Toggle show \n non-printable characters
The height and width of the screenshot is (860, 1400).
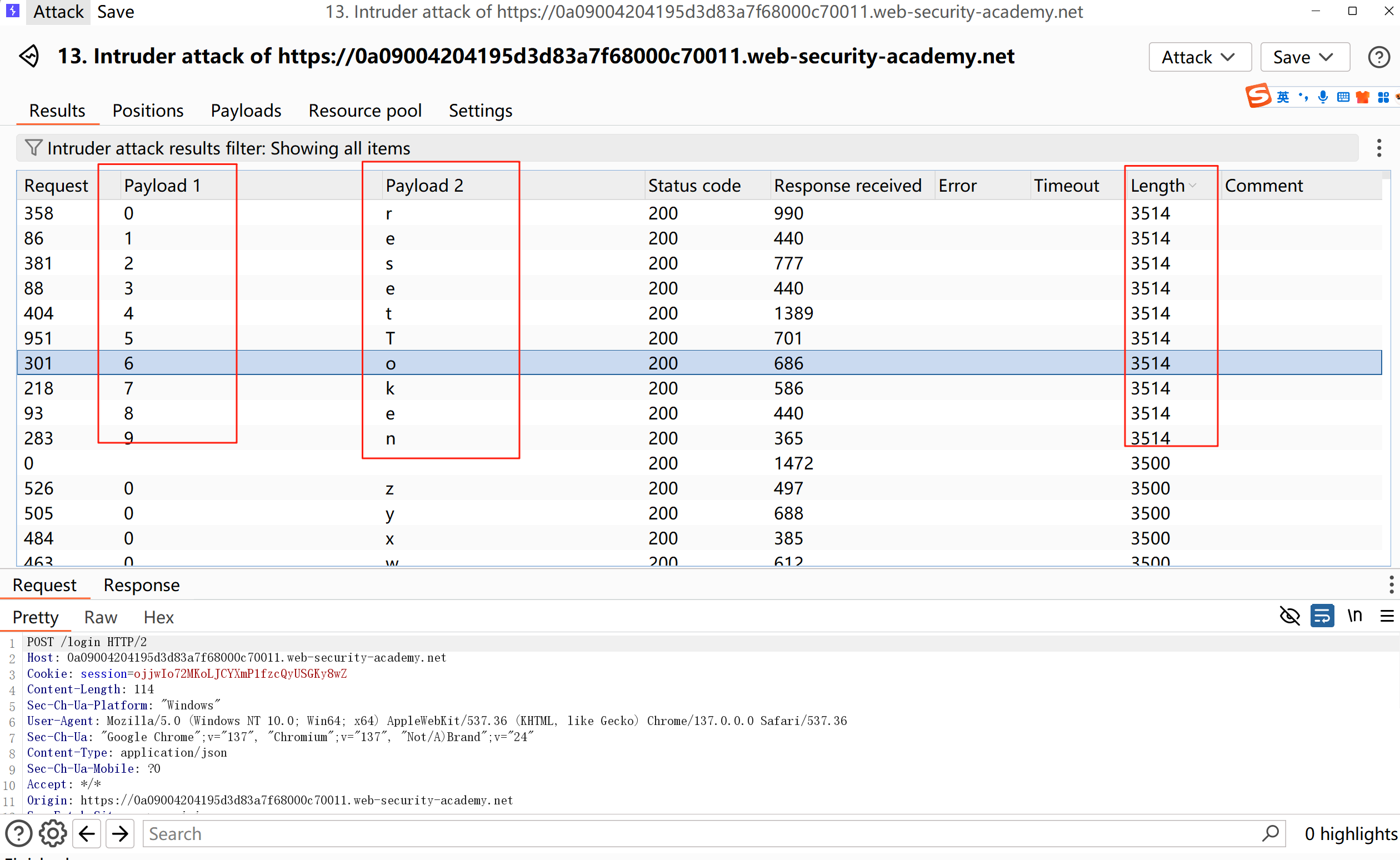click(x=1354, y=616)
